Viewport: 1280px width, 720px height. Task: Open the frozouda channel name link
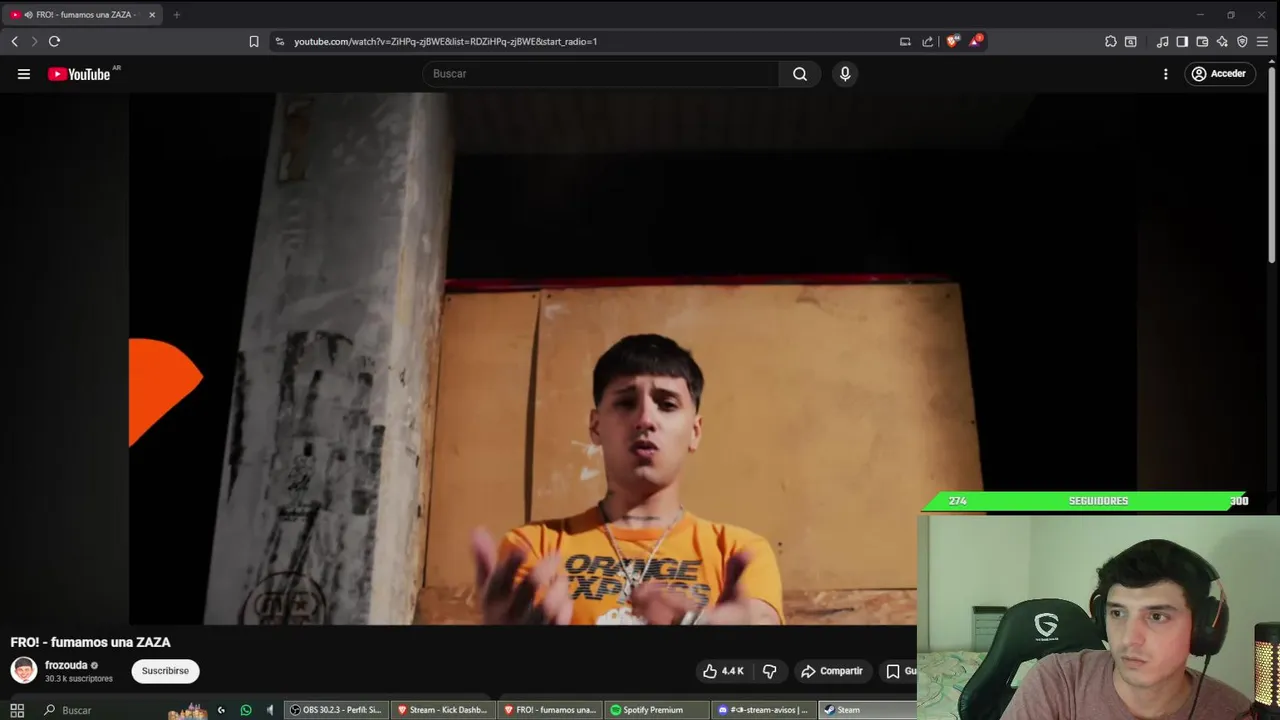66,665
